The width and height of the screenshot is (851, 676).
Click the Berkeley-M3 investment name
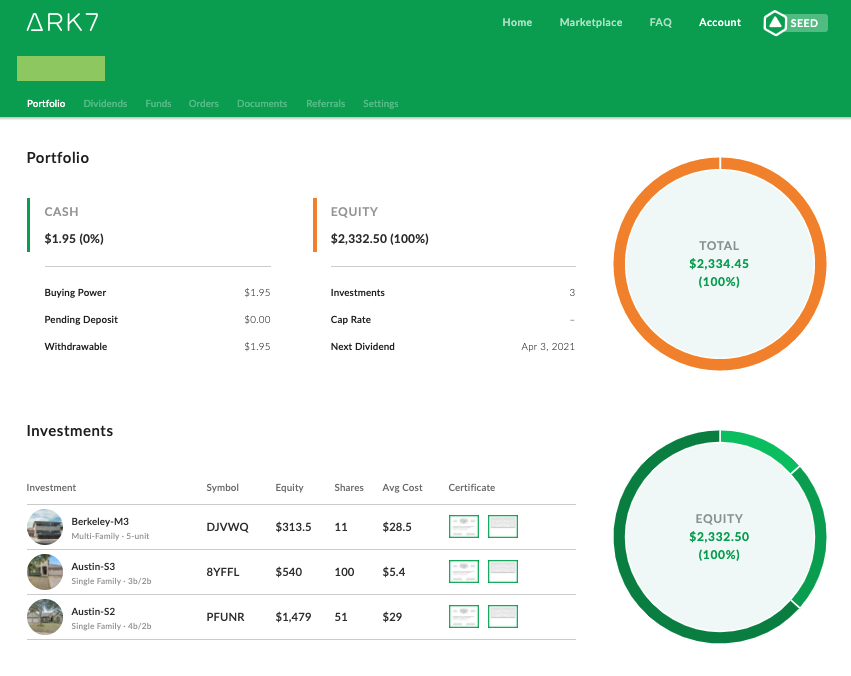point(100,521)
